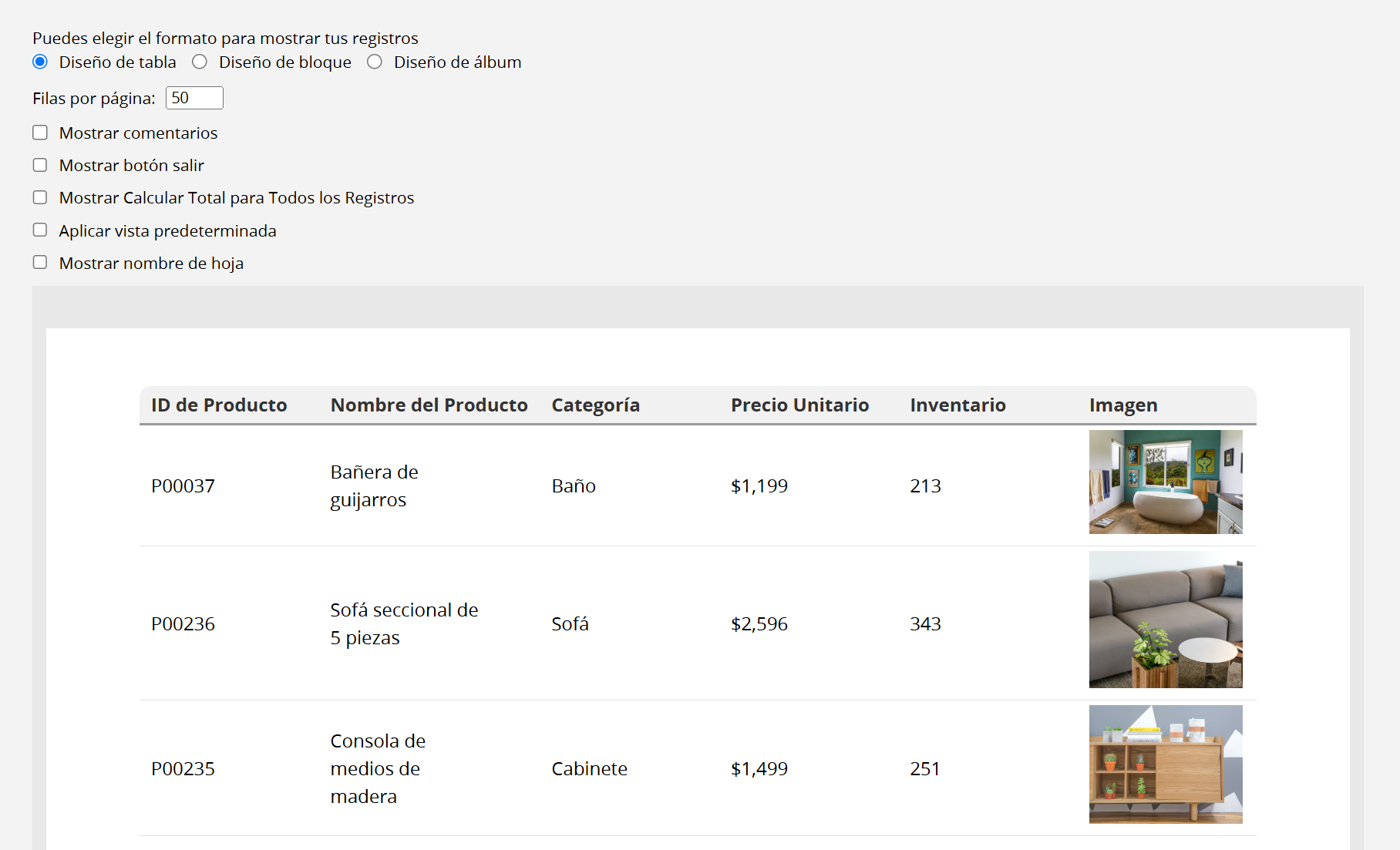Click the $2,596 price cell

[759, 624]
